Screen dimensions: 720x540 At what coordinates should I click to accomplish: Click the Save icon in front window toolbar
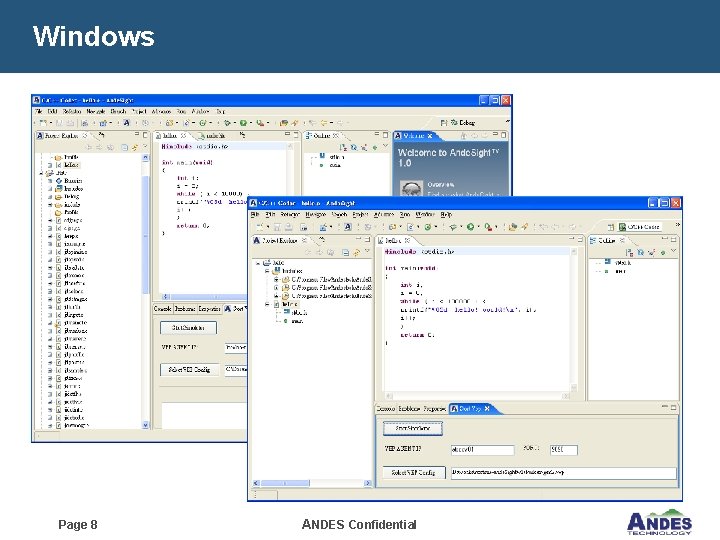[277, 227]
